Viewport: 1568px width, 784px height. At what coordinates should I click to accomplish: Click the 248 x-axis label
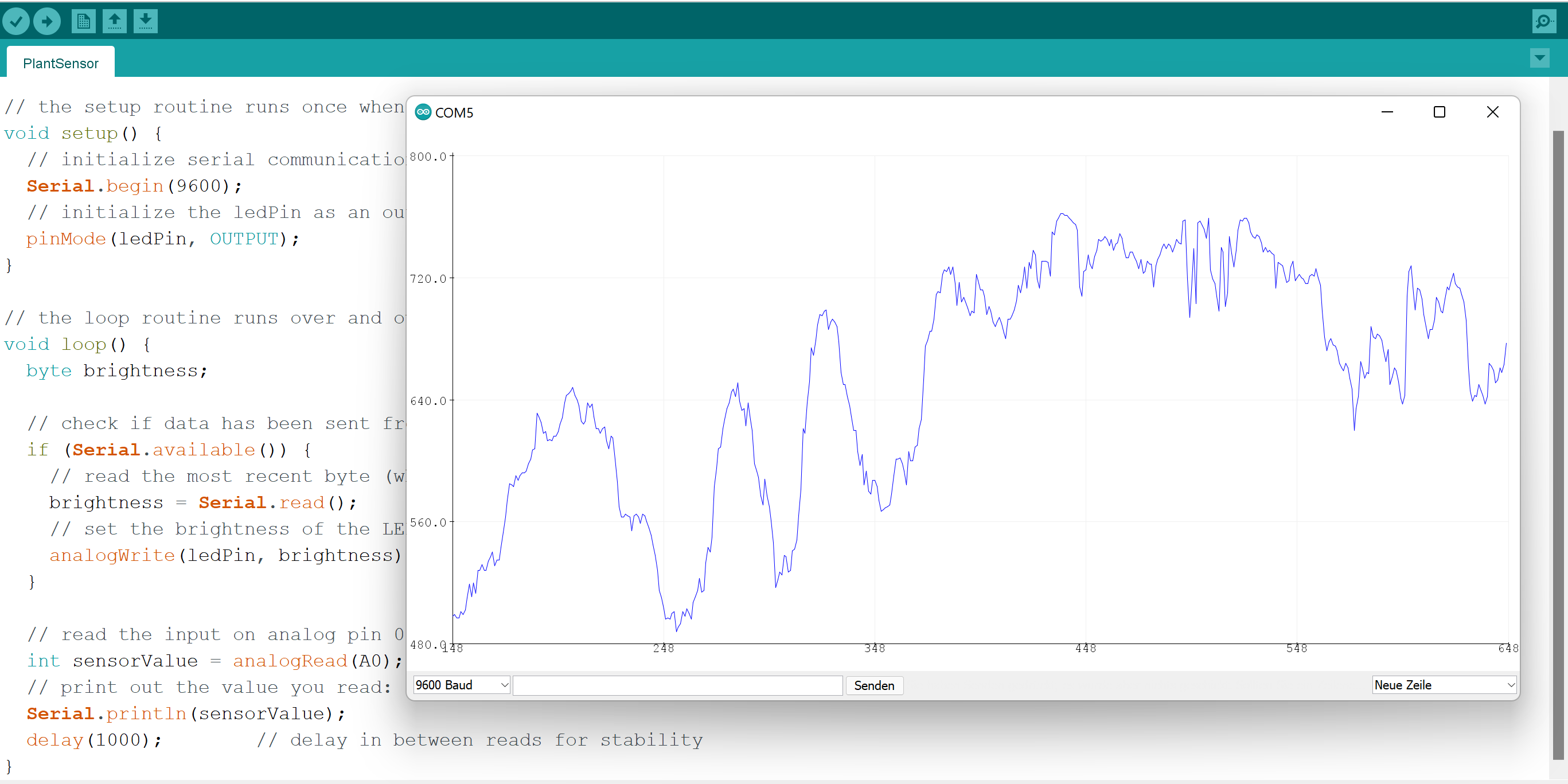[664, 649]
